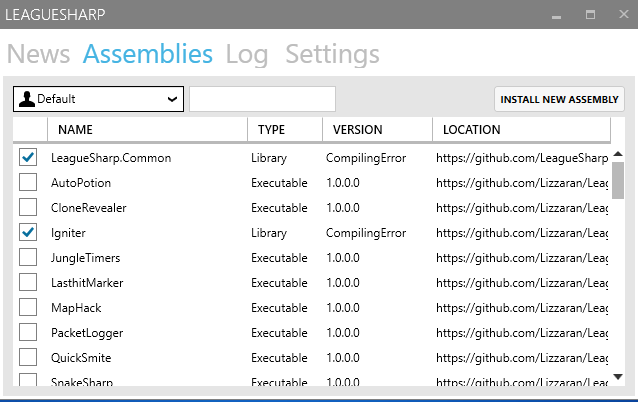Screen dimensions: 638x402
Task: Click Install New Assembly button
Action: (x=559, y=99)
